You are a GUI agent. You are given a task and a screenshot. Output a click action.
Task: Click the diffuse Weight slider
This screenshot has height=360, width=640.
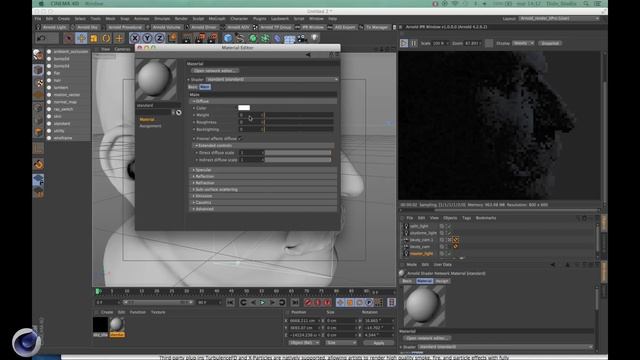click(299, 115)
